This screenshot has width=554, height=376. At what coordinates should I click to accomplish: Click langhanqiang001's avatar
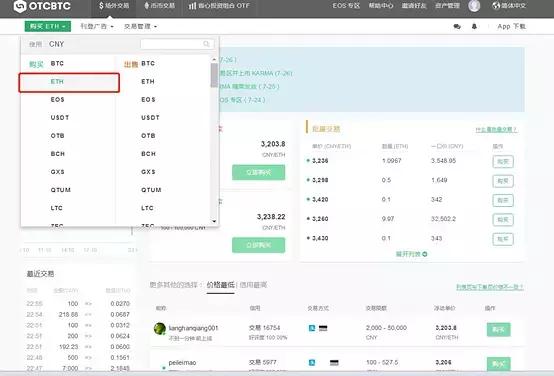tap(160, 329)
